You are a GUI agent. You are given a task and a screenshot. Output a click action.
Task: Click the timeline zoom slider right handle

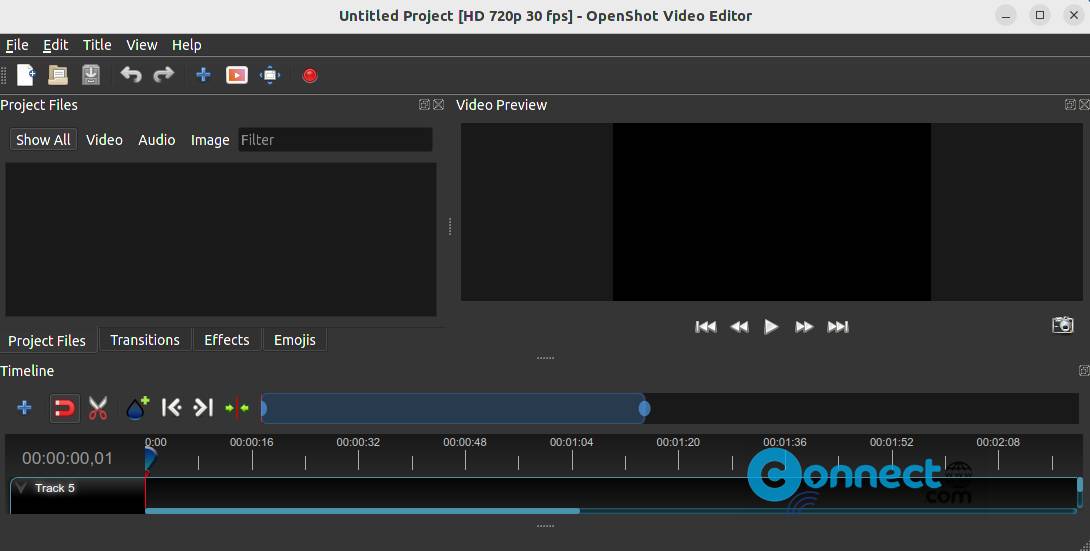pos(645,408)
